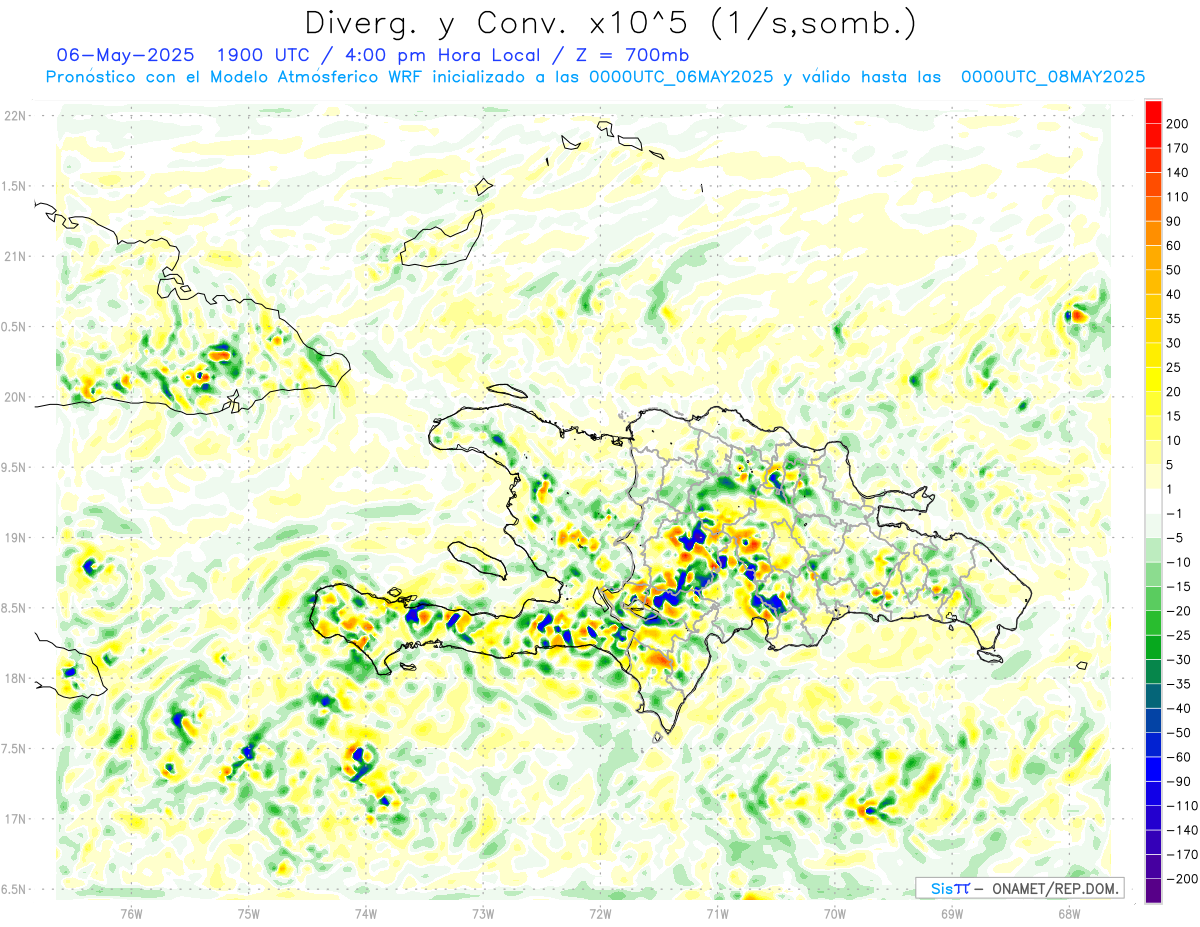Click the '75W' longitude label
Image resolution: width=1200 pixels, height=927 pixels.
248,913
